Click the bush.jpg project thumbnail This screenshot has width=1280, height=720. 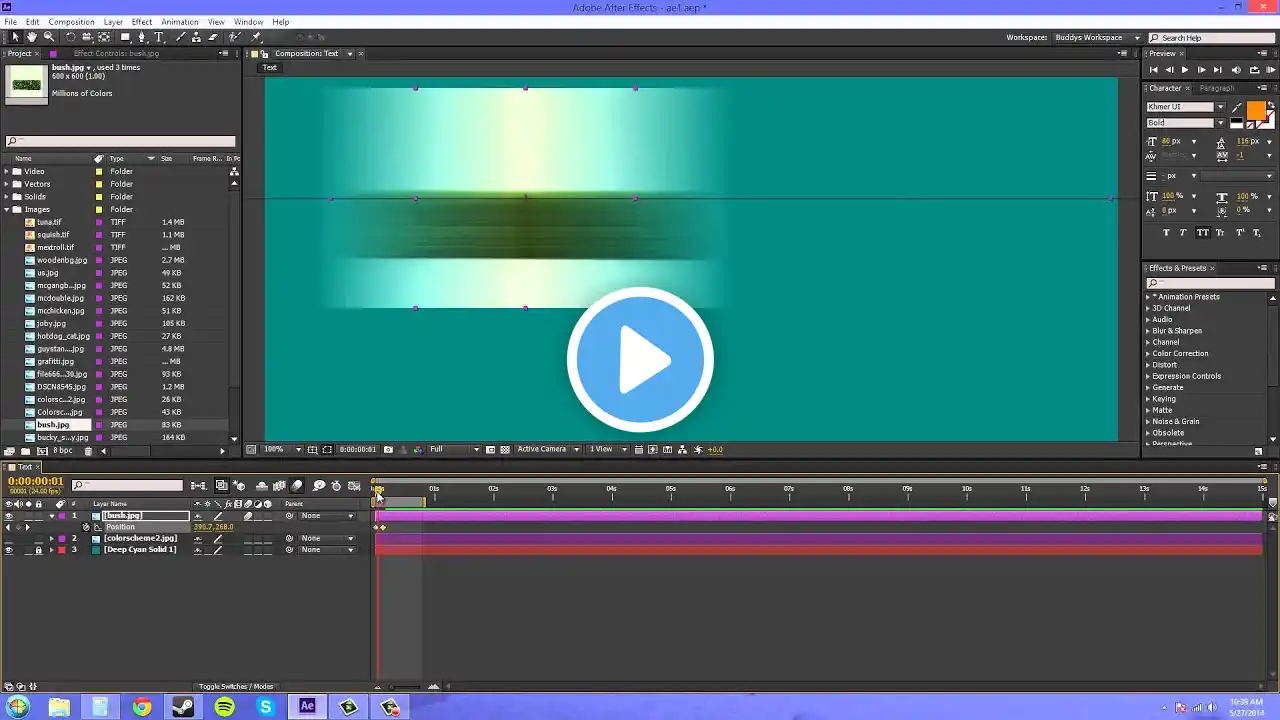26,84
